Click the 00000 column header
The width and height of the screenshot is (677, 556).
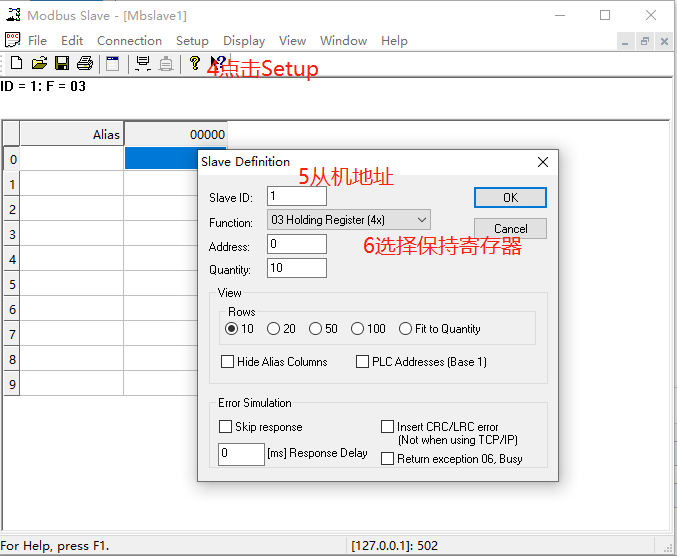[x=176, y=134]
